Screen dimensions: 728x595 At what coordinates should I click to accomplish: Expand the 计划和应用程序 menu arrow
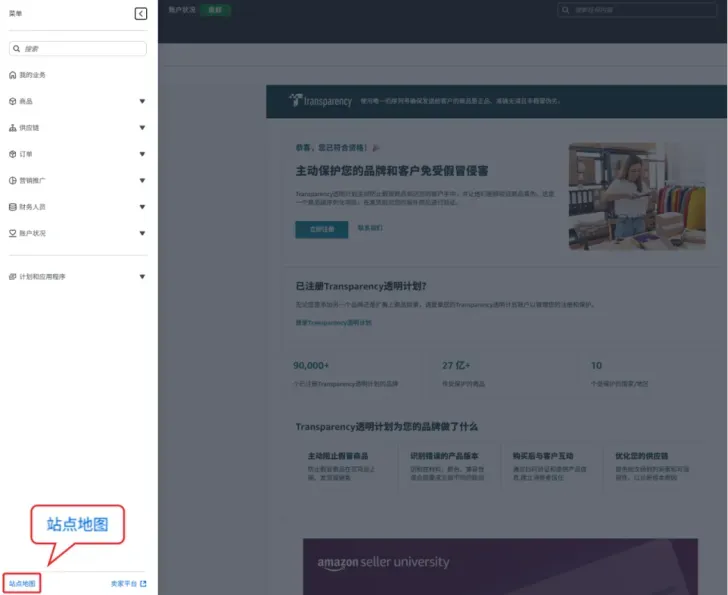tap(142, 277)
